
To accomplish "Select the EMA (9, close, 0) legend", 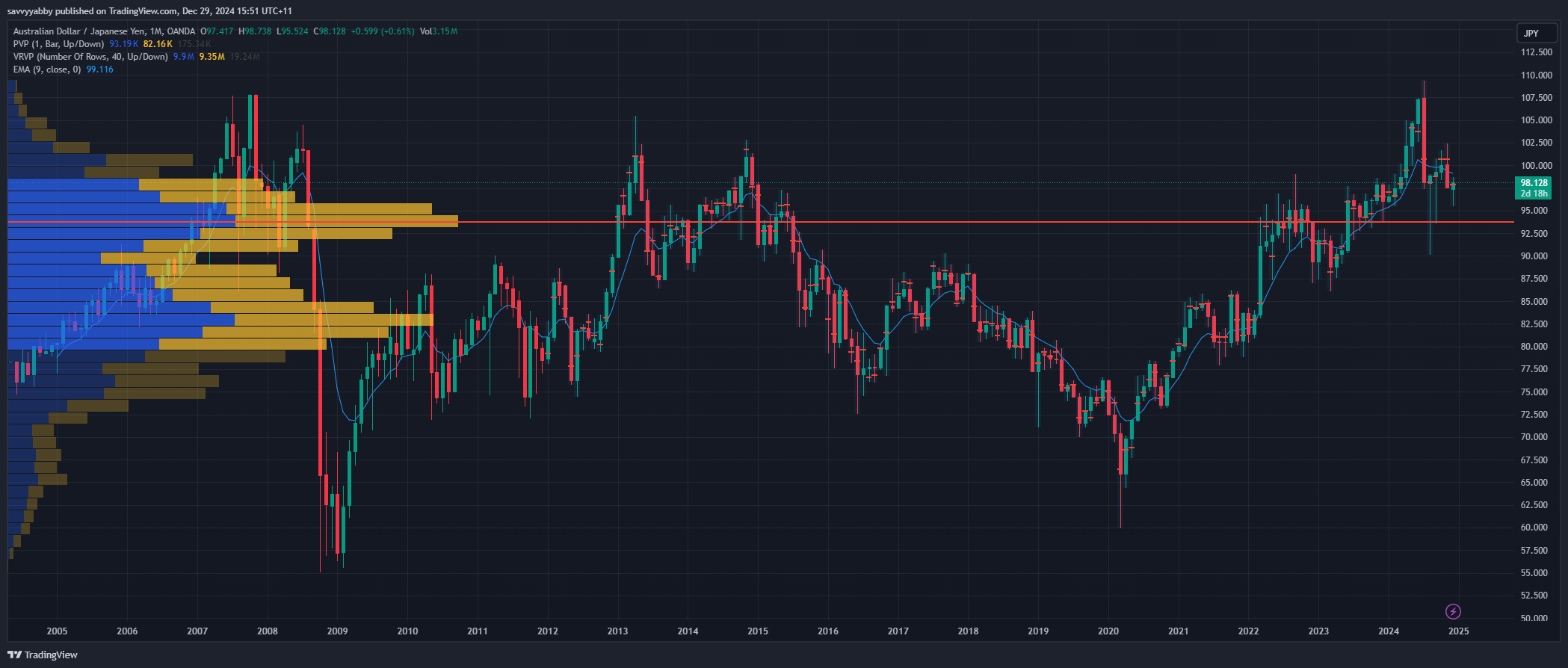I will click(46, 69).
